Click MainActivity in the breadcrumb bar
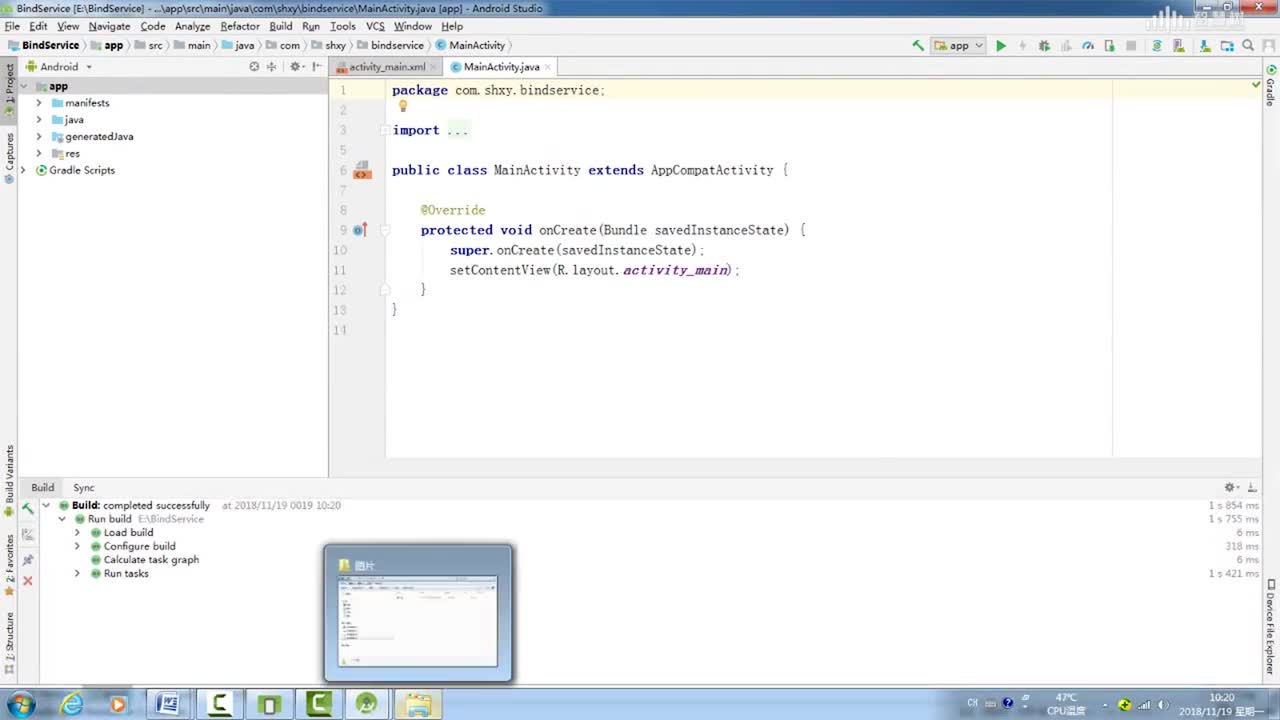1280x720 pixels. point(470,46)
